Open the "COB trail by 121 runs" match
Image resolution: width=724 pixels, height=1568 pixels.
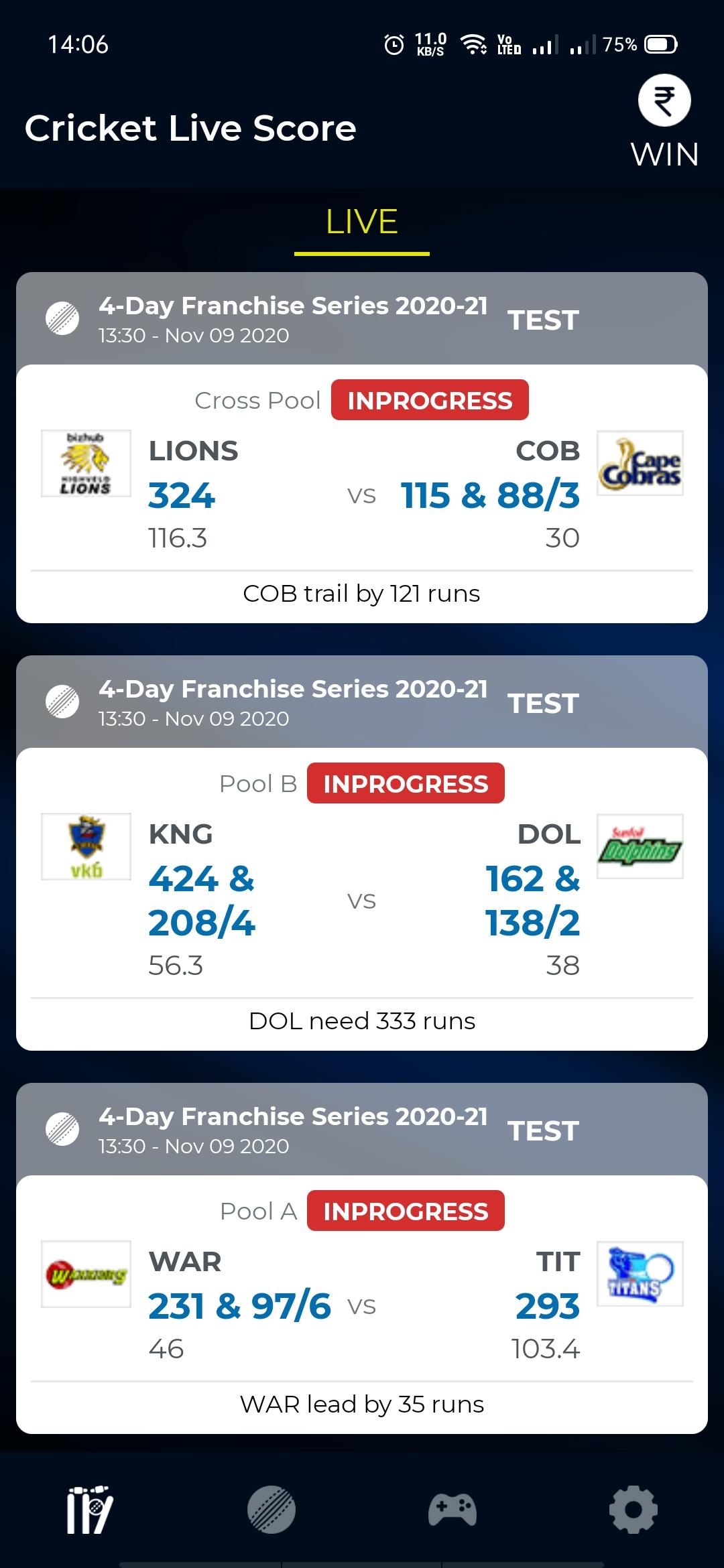click(x=361, y=594)
